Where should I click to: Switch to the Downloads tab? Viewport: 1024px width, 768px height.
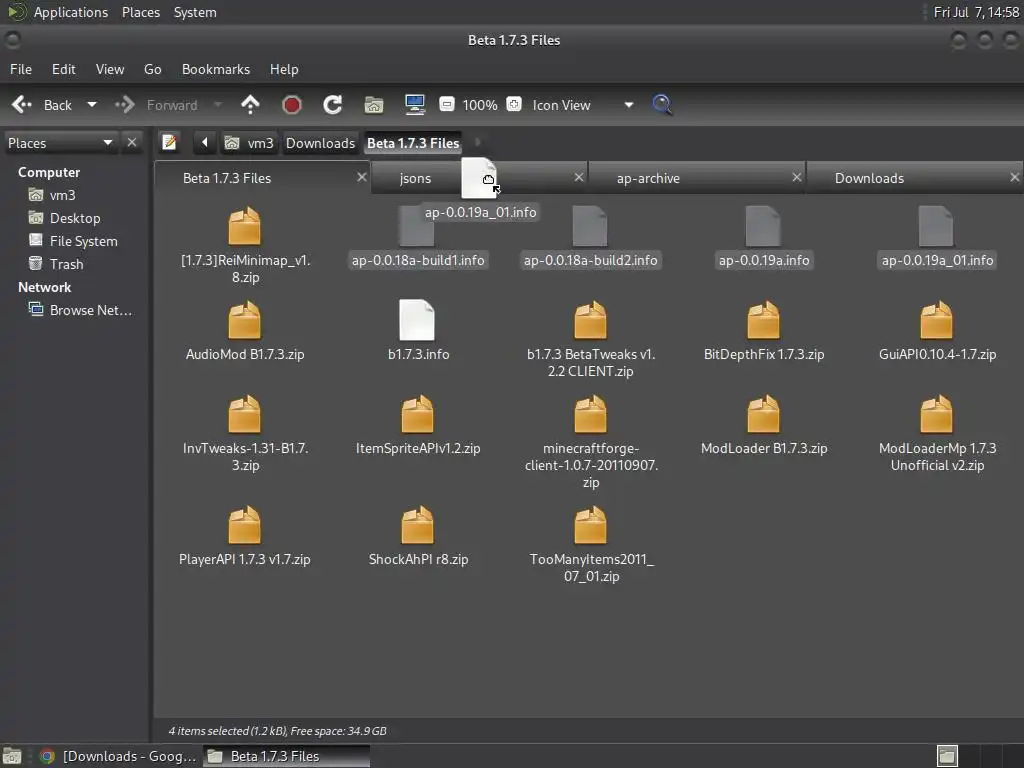coord(914,178)
